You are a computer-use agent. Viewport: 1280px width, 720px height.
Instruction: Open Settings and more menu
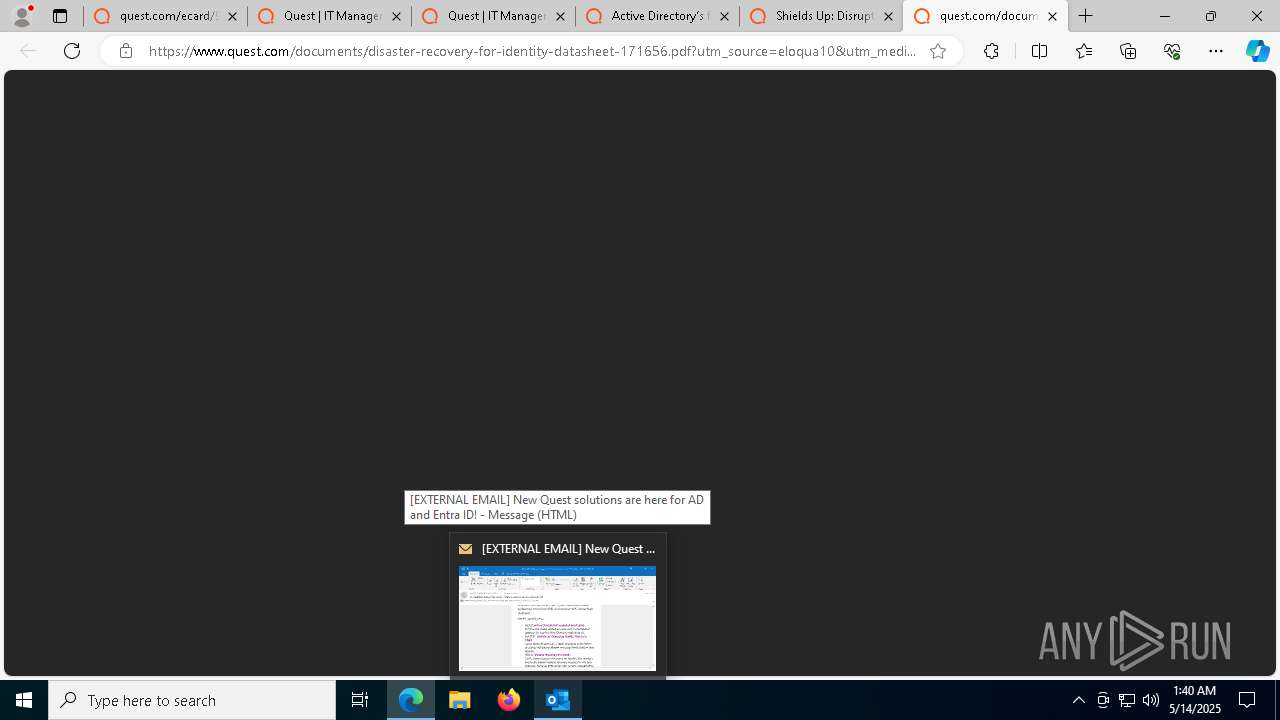[x=1216, y=51]
